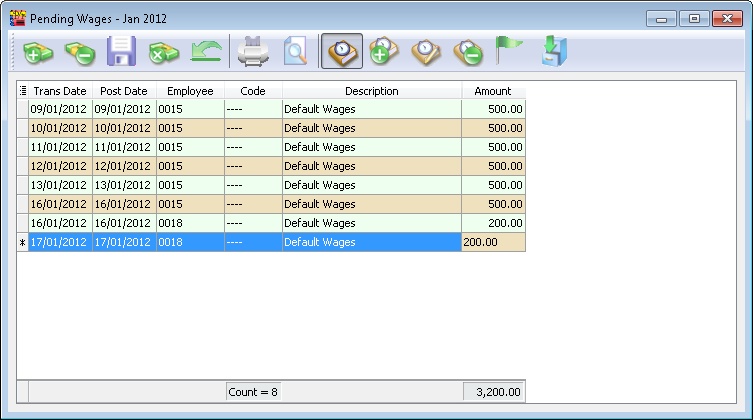Image resolution: width=753 pixels, height=420 pixels.
Task: Maximize the Pending Wages window
Action: (x=694, y=19)
